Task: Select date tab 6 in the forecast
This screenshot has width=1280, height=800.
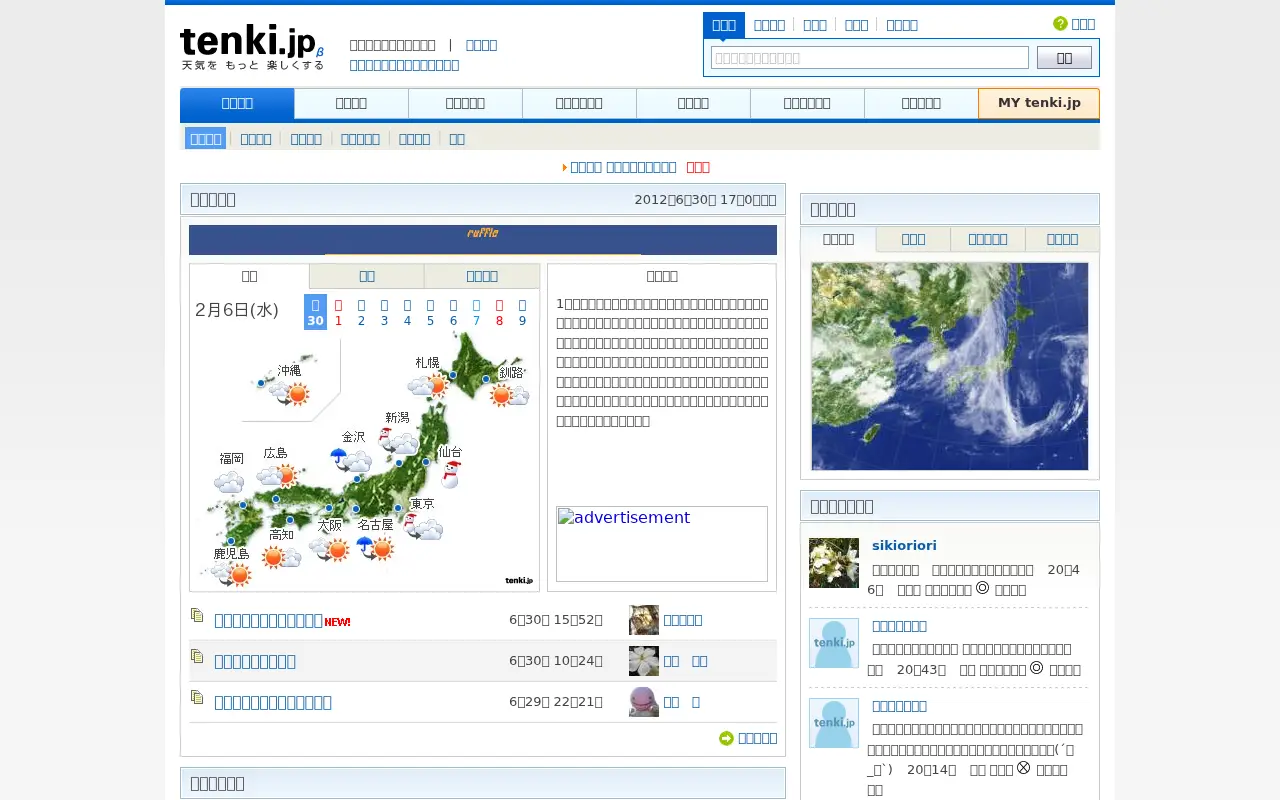Action: coord(453,312)
